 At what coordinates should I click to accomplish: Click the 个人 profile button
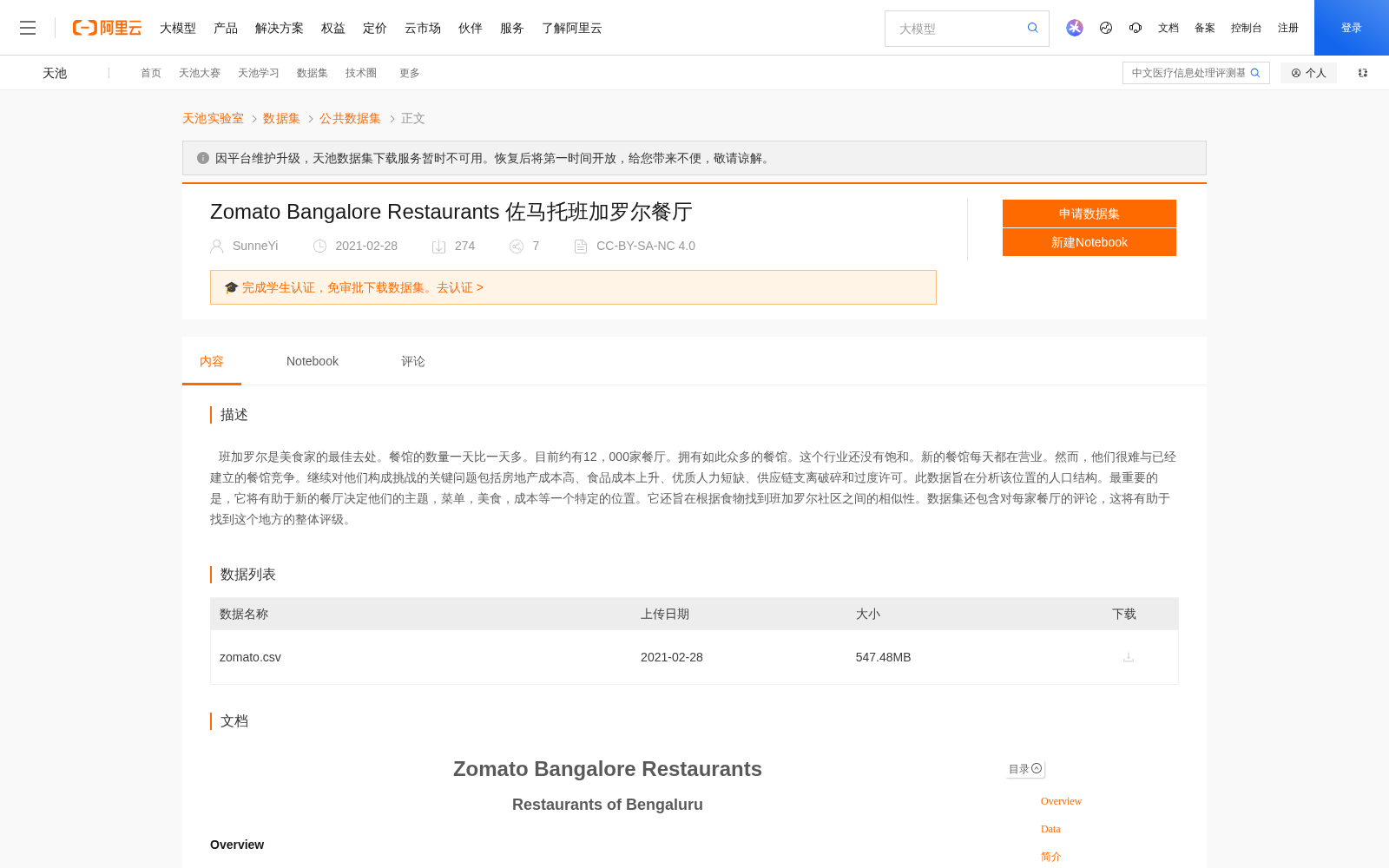1308,73
